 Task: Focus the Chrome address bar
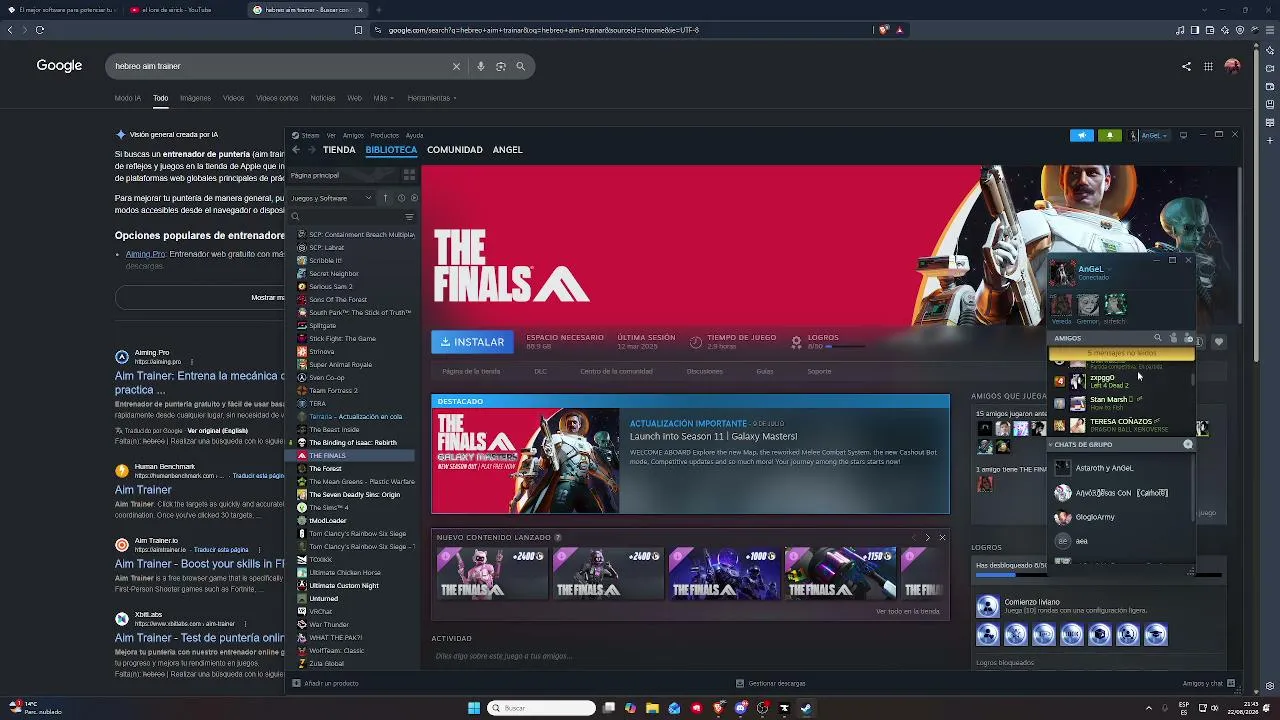pyautogui.click(x=620, y=30)
